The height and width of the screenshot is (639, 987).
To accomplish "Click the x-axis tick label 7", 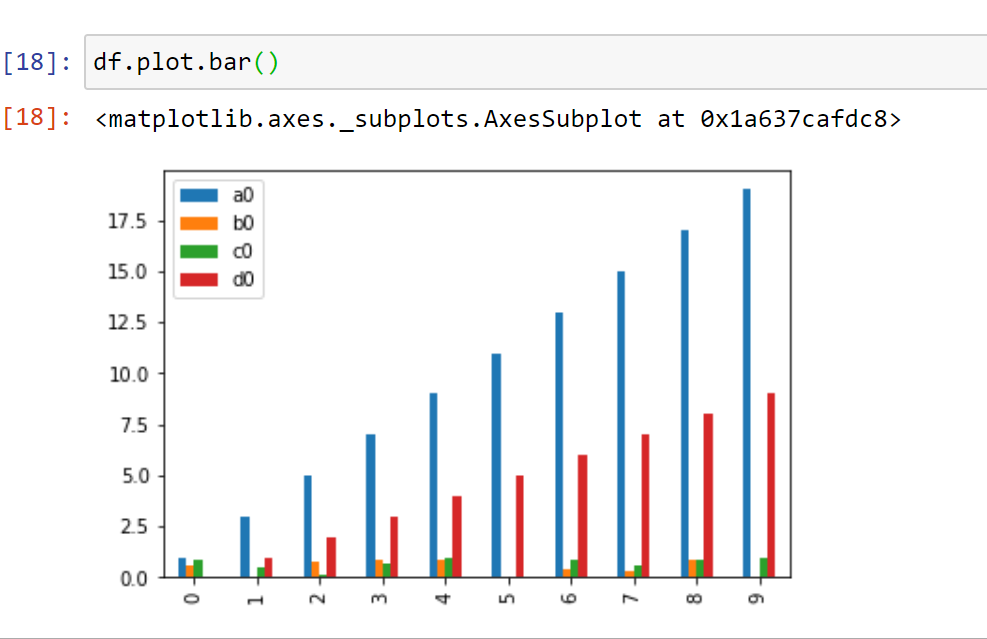I will pos(631,598).
